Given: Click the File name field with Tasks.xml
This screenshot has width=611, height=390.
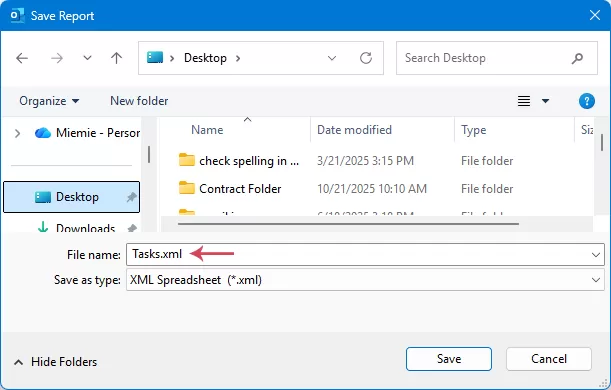Looking at the screenshot, I should (366, 254).
